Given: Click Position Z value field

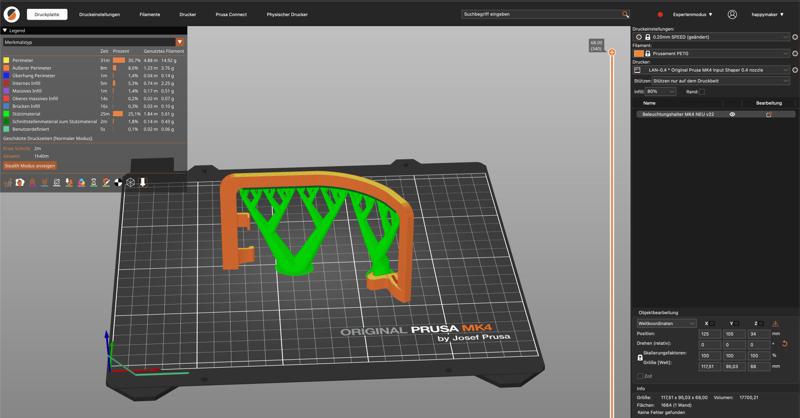Looking at the screenshot, I should [759, 334].
